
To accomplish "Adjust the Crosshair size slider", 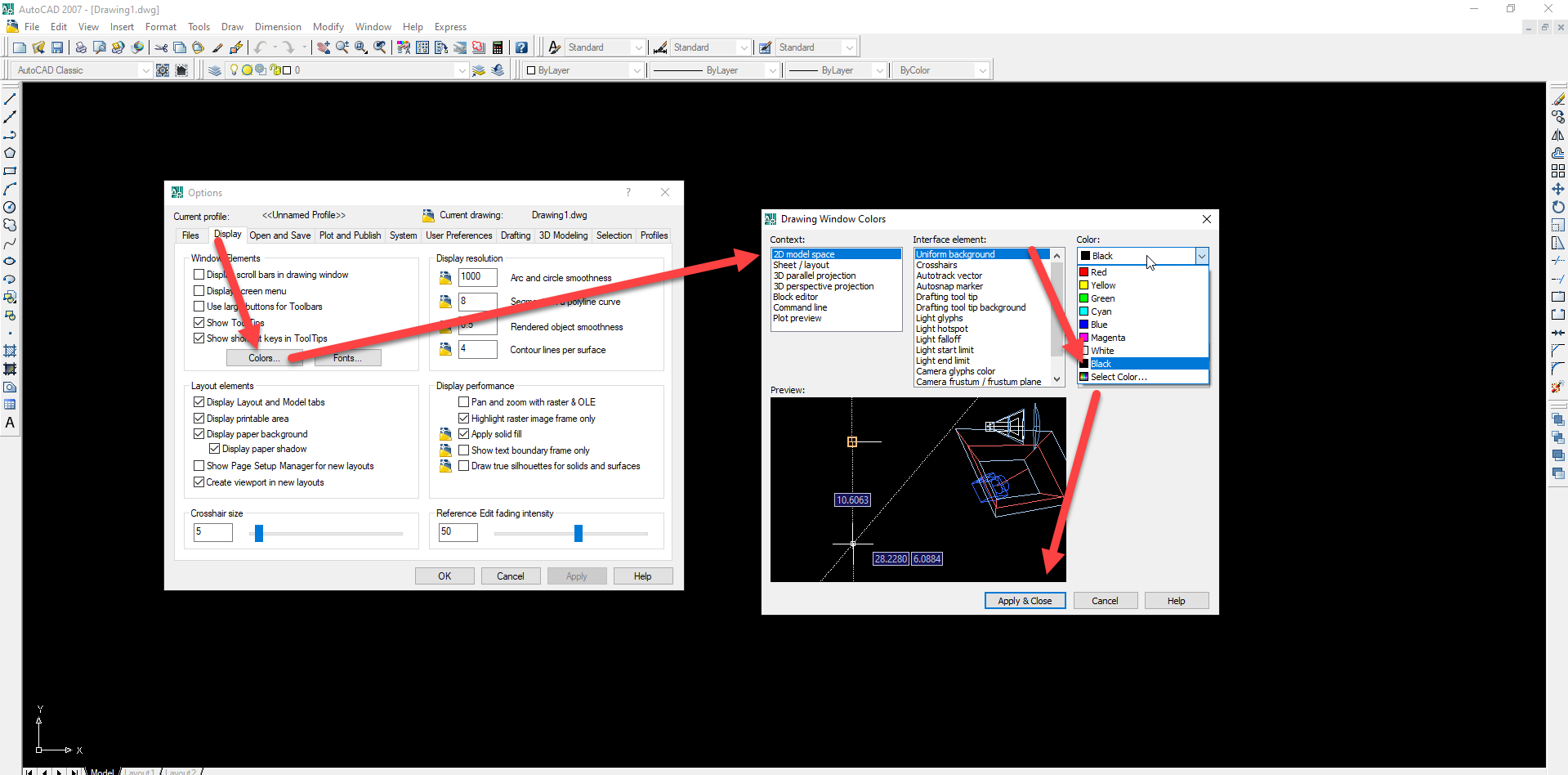I will coord(259,534).
